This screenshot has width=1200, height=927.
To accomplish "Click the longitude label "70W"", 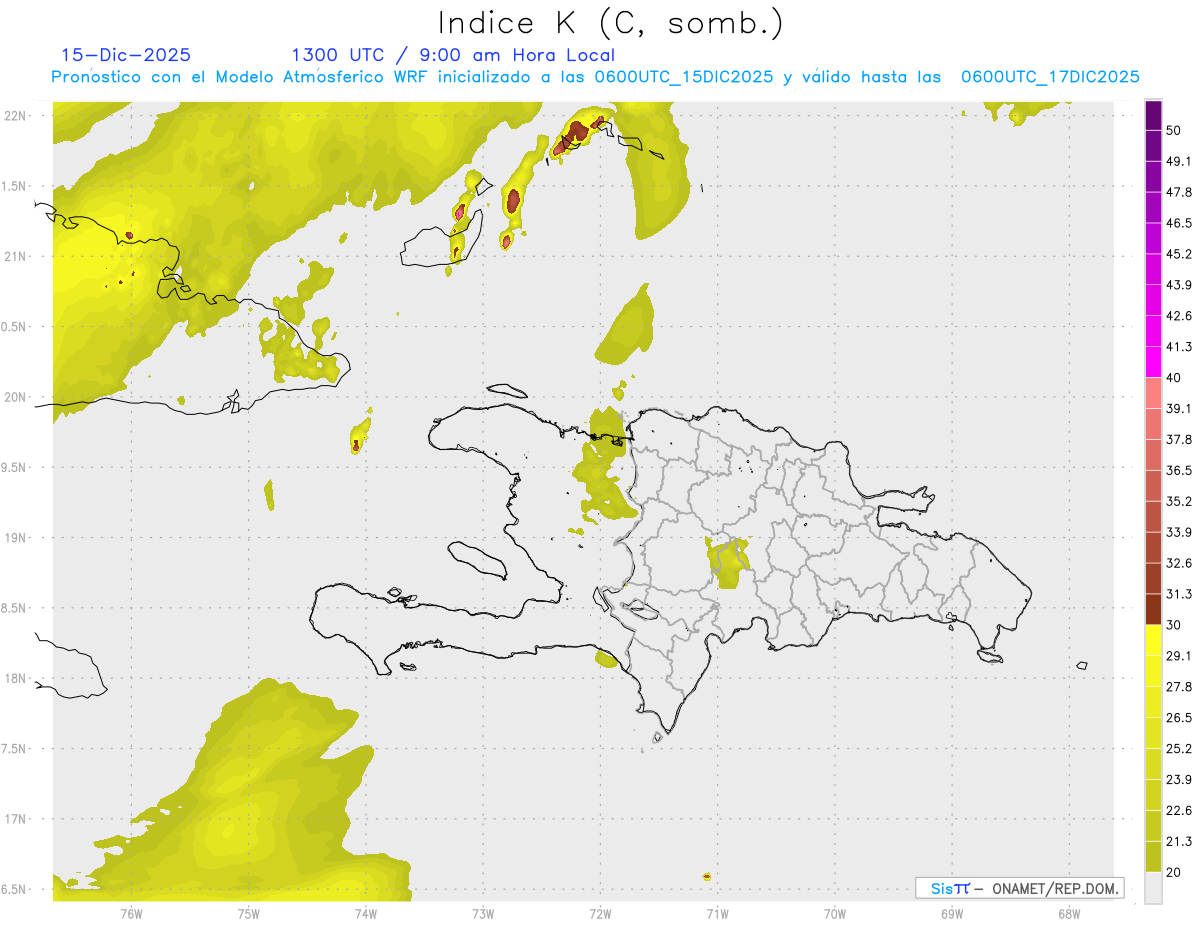I will coord(835,914).
